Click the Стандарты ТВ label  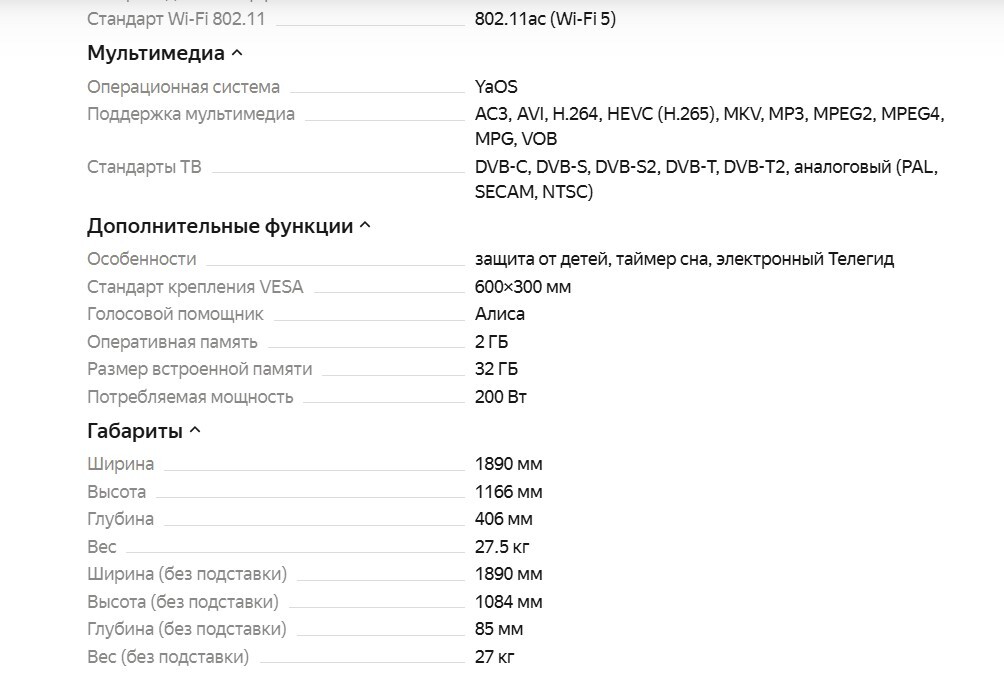click(x=144, y=167)
